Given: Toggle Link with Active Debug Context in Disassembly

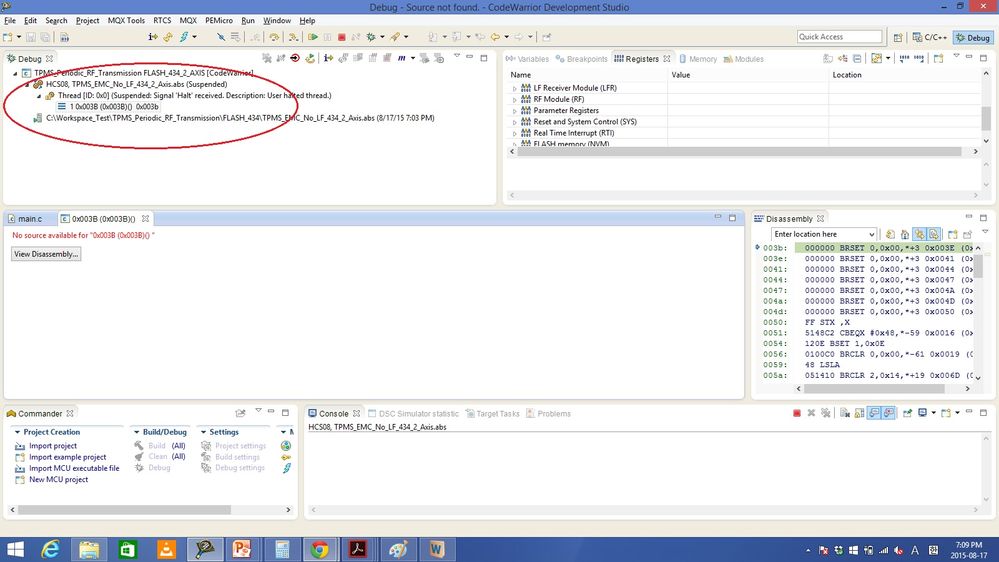Looking at the screenshot, I should (x=919, y=234).
